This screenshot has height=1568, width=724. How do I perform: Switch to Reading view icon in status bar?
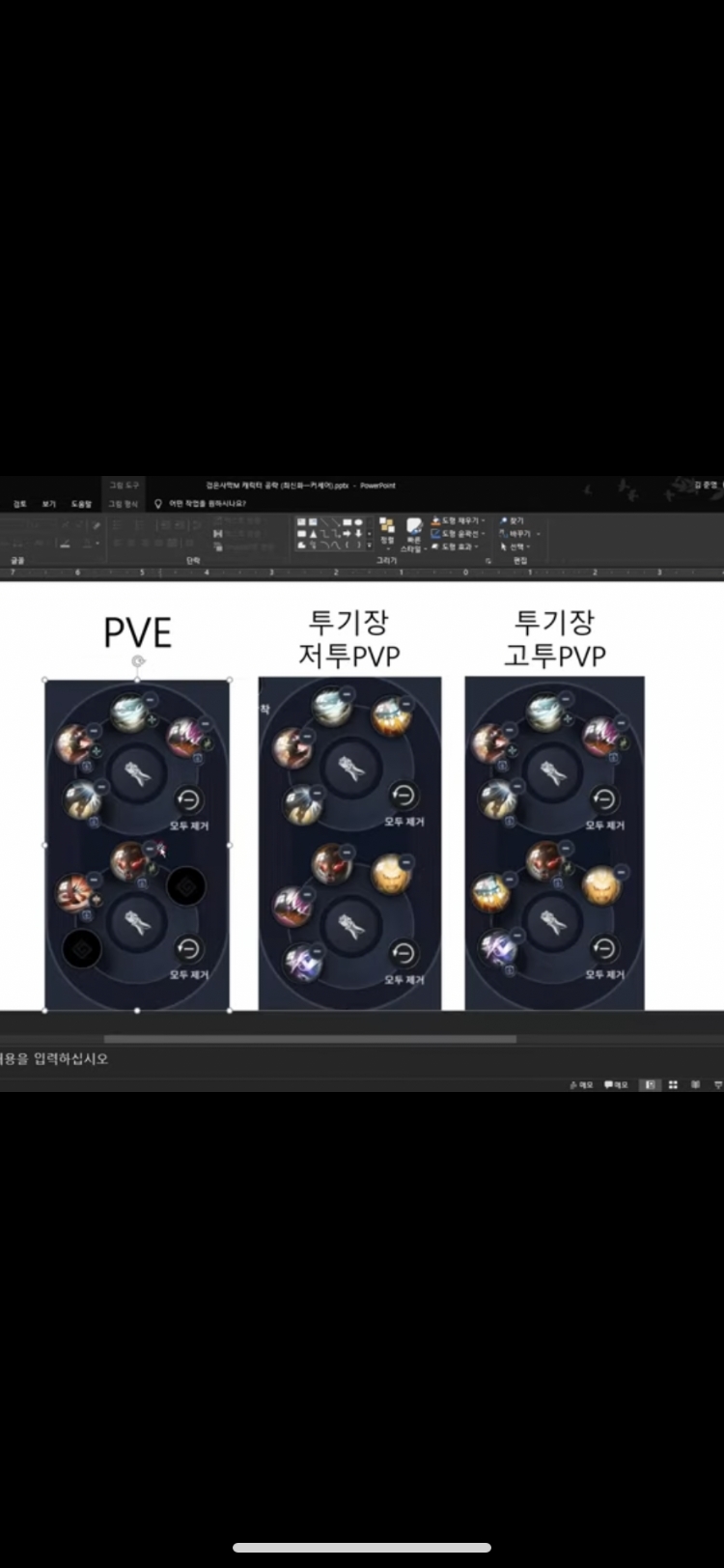tap(695, 1084)
